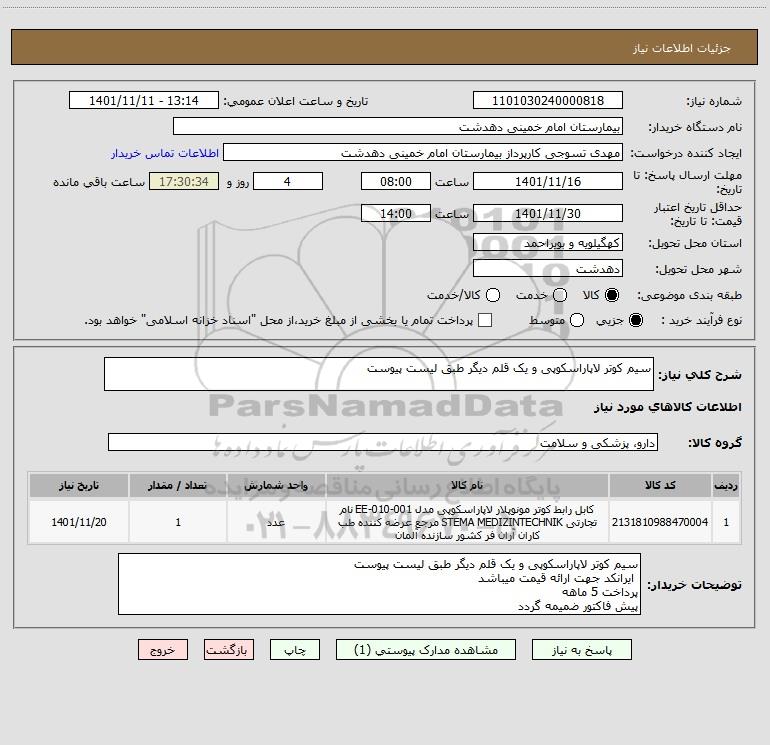The image size is (770, 745).
Task: Click the واحد شمارش column header
Action: (x=276, y=485)
